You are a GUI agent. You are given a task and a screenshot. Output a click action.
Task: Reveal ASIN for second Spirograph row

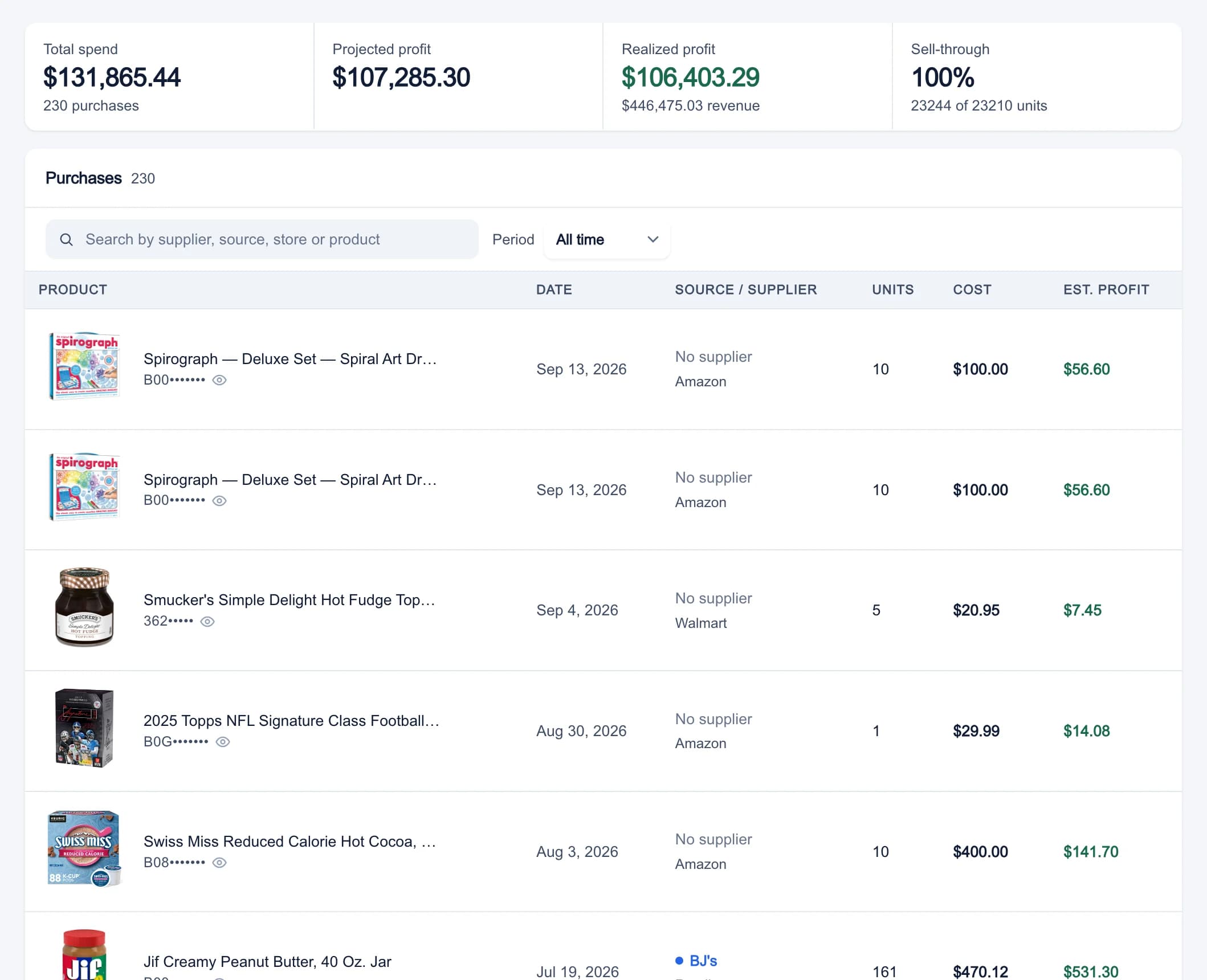click(x=219, y=501)
